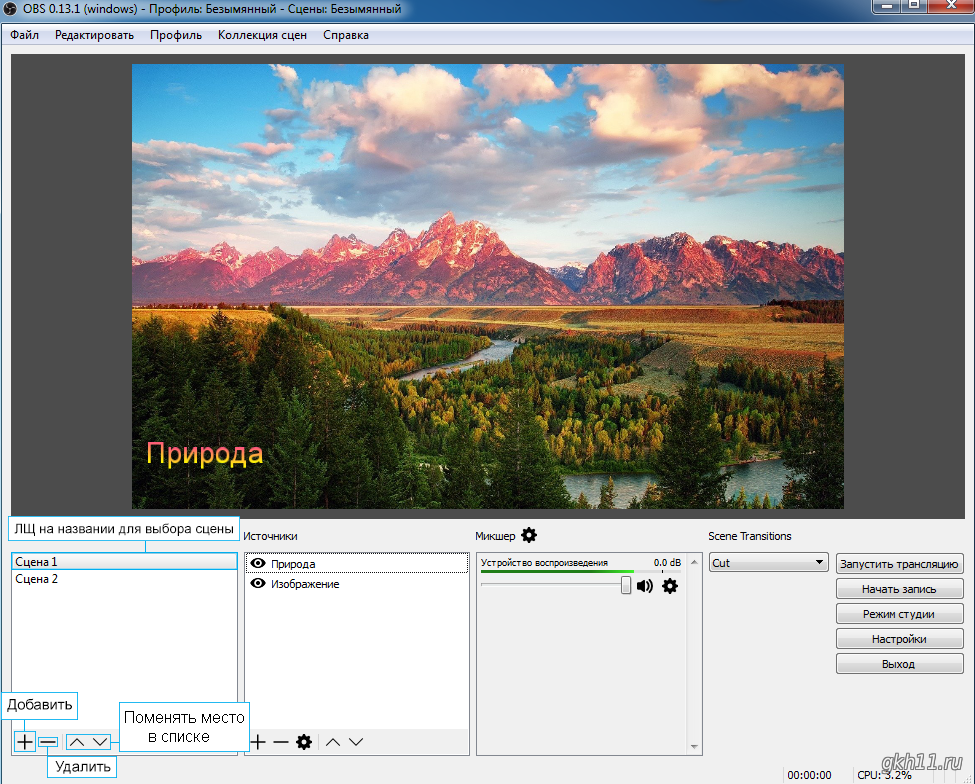Click the CPU usage status text
This screenshot has width=975, height=784.
tap(884, 775)
